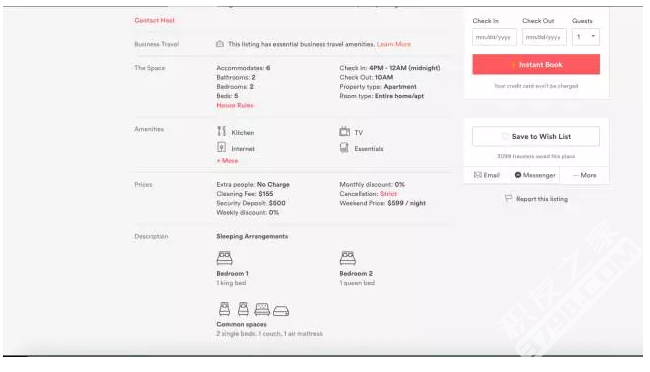The width and height of the screenshot is (650, 372).
Task: Select the 'Cleaning Fee: $155' text
Action: (245, 194)
